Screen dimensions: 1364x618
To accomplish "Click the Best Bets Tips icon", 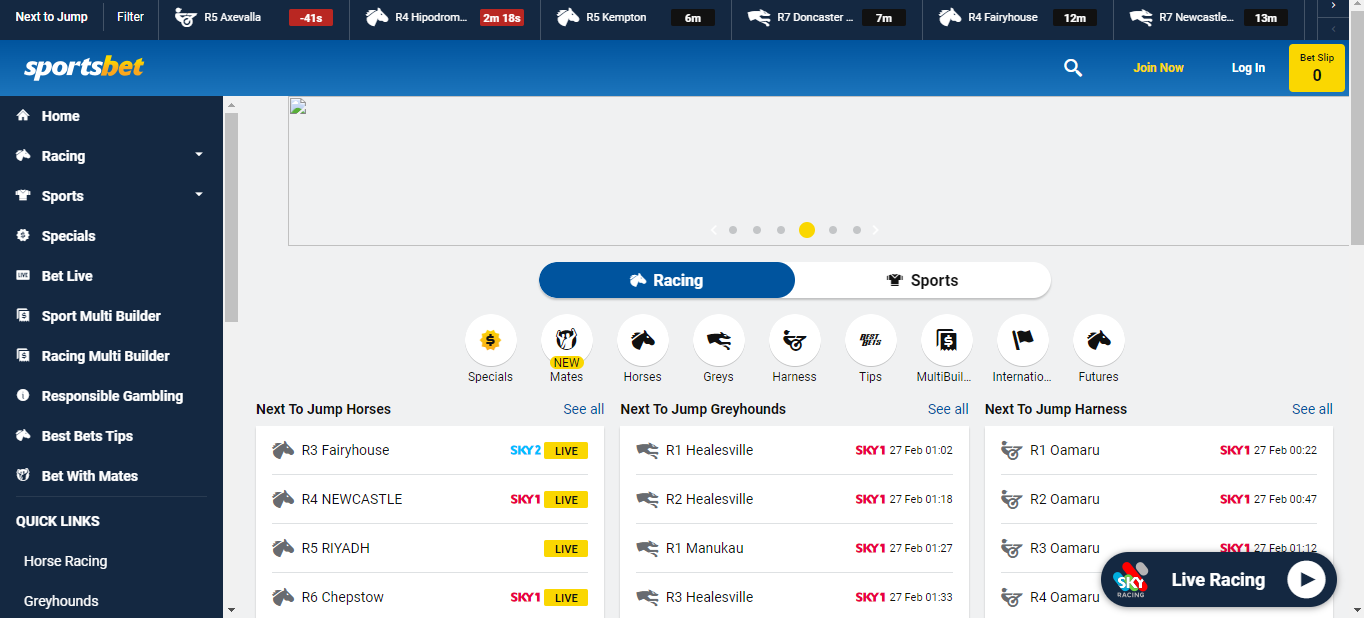I will (870, 341).
